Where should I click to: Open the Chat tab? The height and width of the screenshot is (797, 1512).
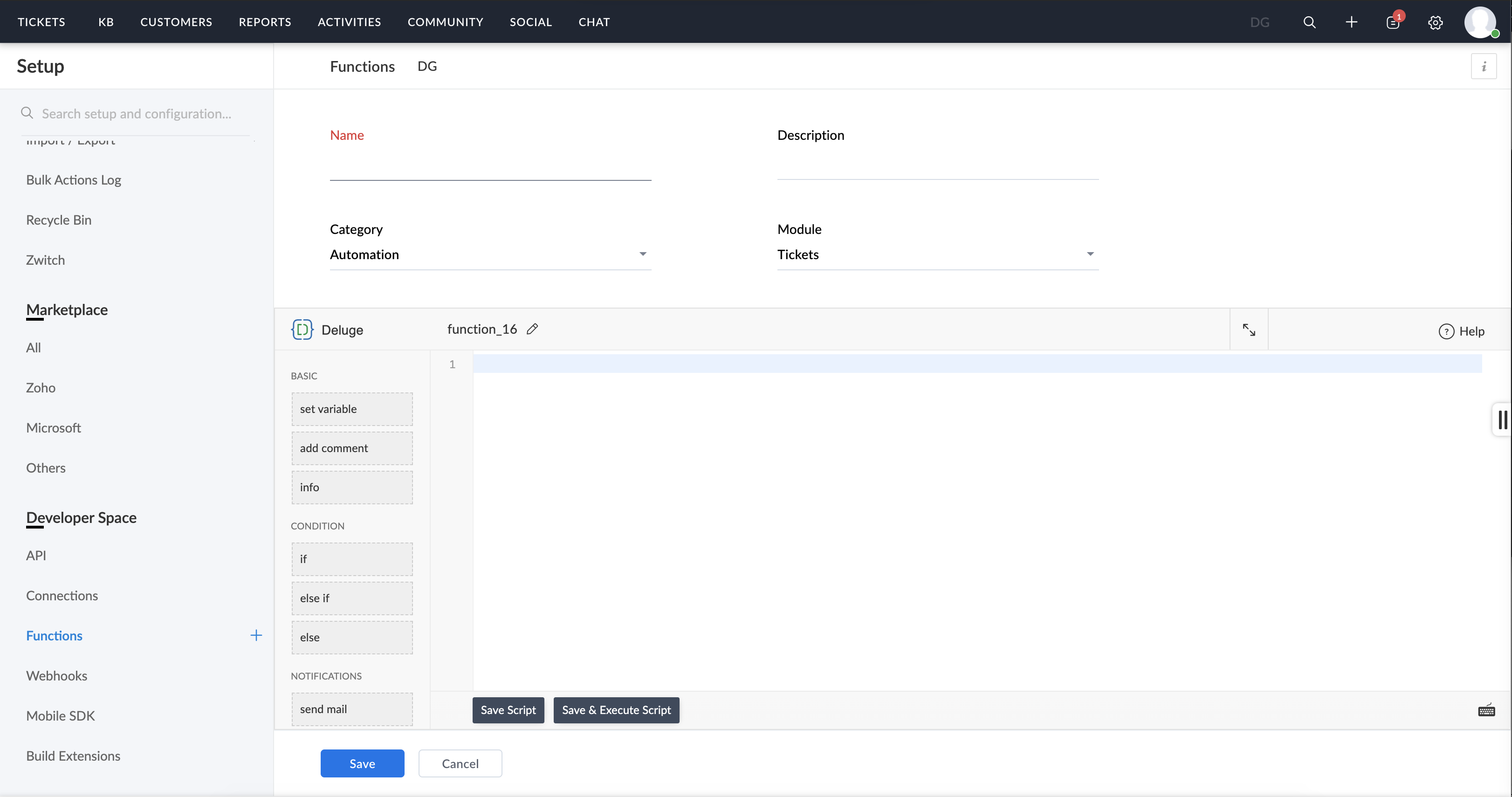click(x=594, y=22)
